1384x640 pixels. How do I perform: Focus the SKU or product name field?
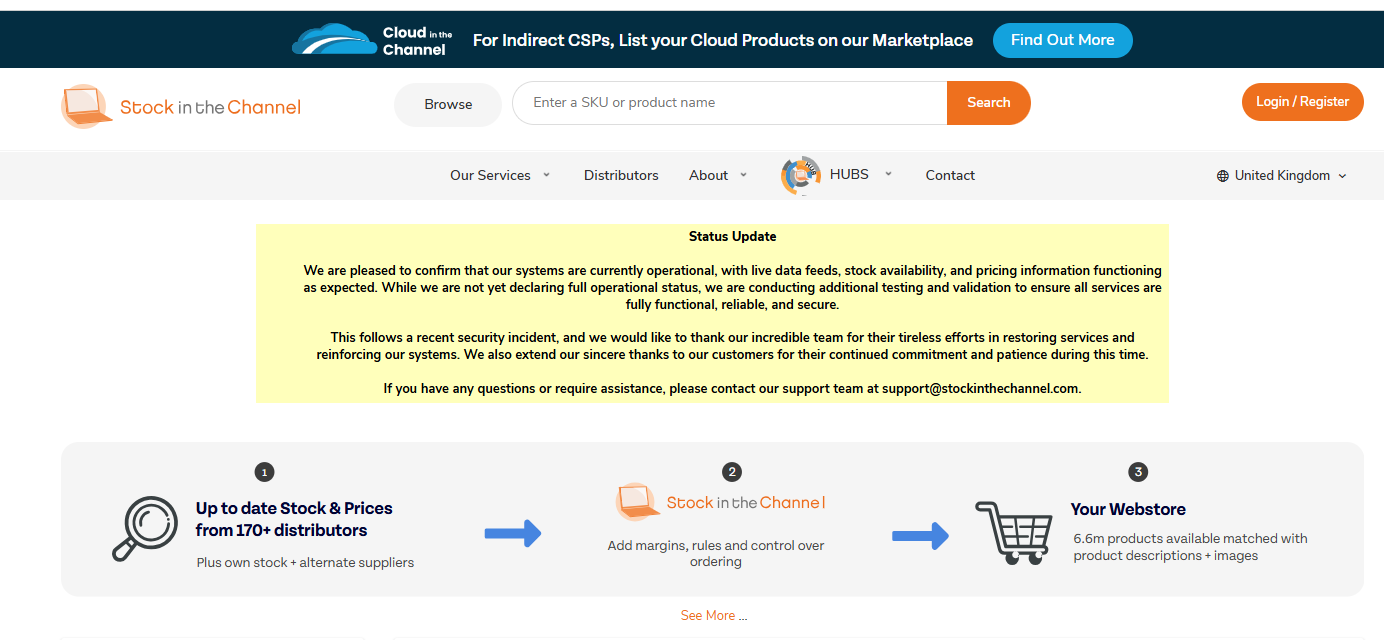[730, 103]
